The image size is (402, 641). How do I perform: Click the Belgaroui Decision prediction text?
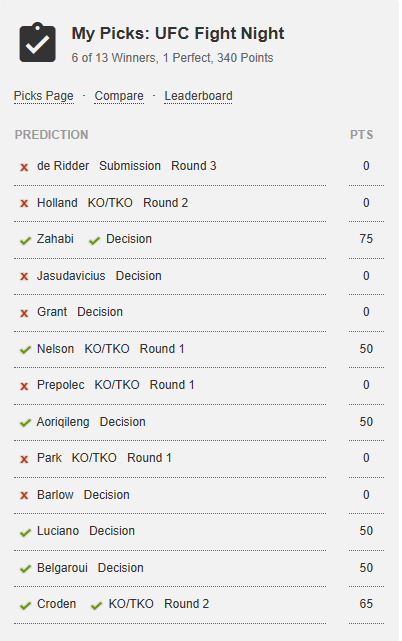(90, 567)
